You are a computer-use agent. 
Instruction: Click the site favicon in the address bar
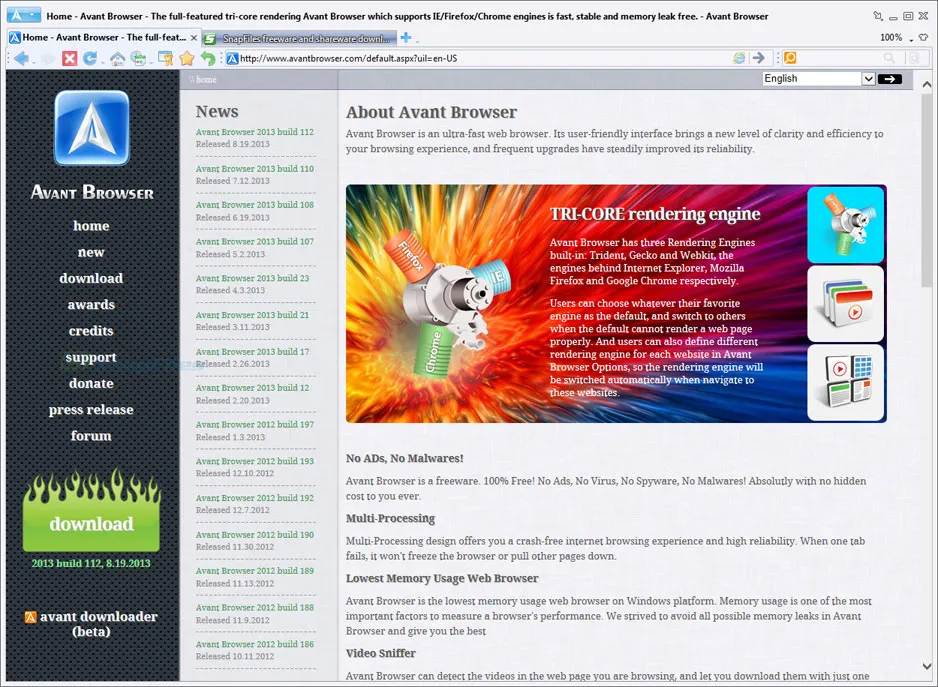click(232, 58)
